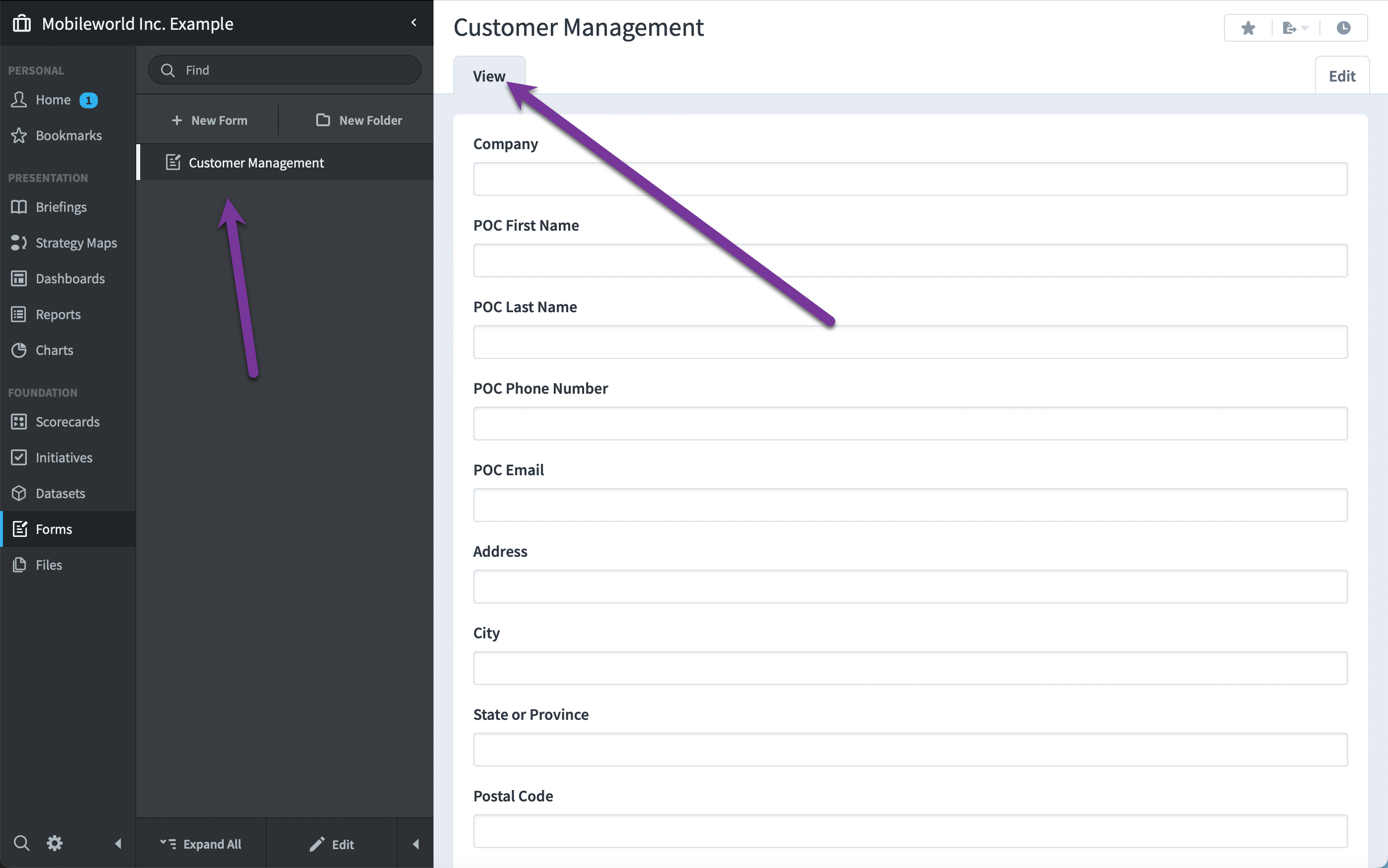Open Bookmarks in the sidebar
The width and height of the screenshot is (1388, 868).
(x=68, y=136)
